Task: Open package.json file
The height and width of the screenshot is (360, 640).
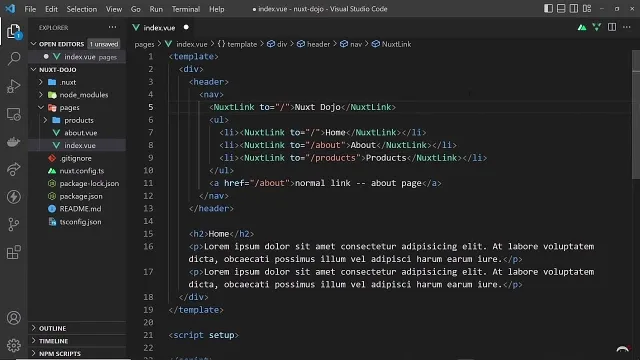Action: coord(81,196)
